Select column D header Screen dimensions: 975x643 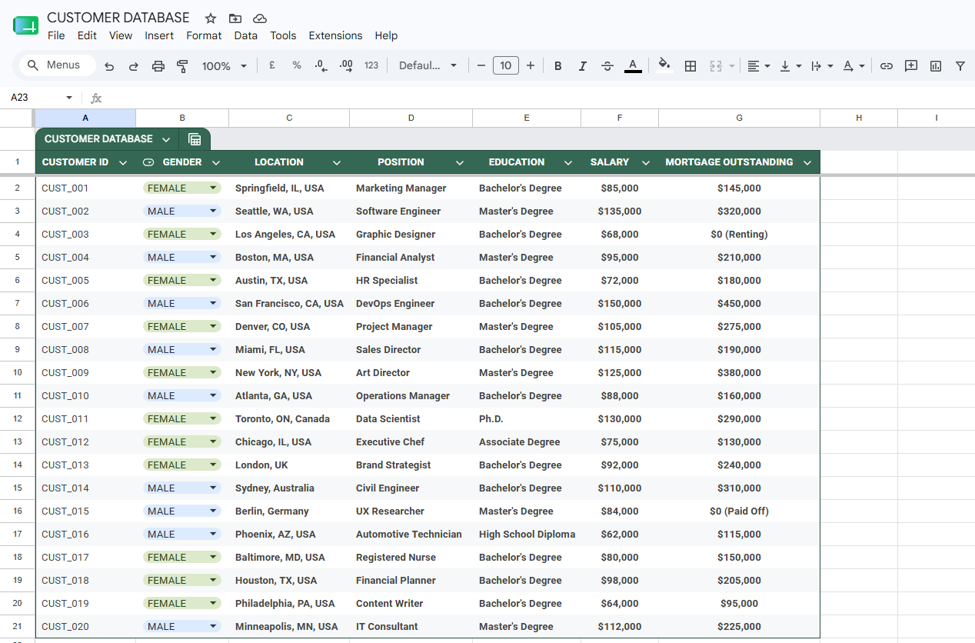(x=411, y=118)
